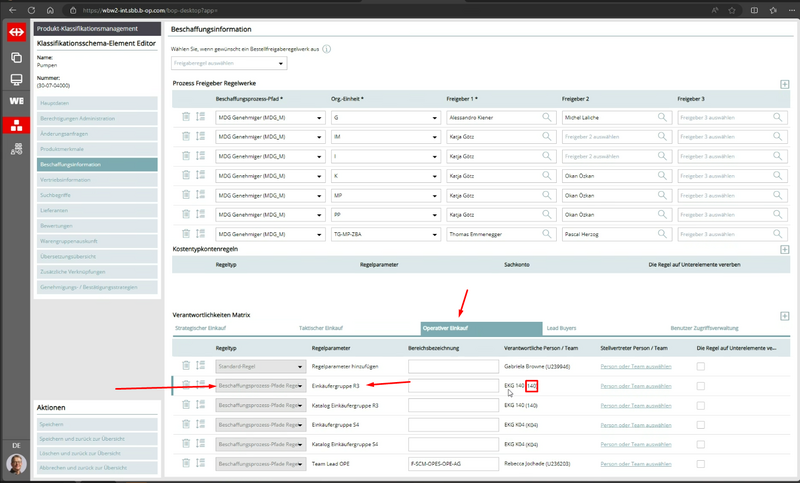This screenshot has width=800, height=483.
Task: Click search icon in Thomas Emmenegger field
Action: 547,234
